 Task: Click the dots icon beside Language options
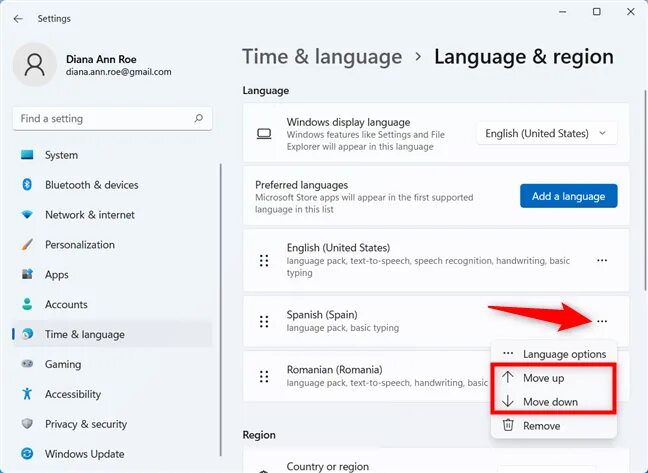coord(508,354)
